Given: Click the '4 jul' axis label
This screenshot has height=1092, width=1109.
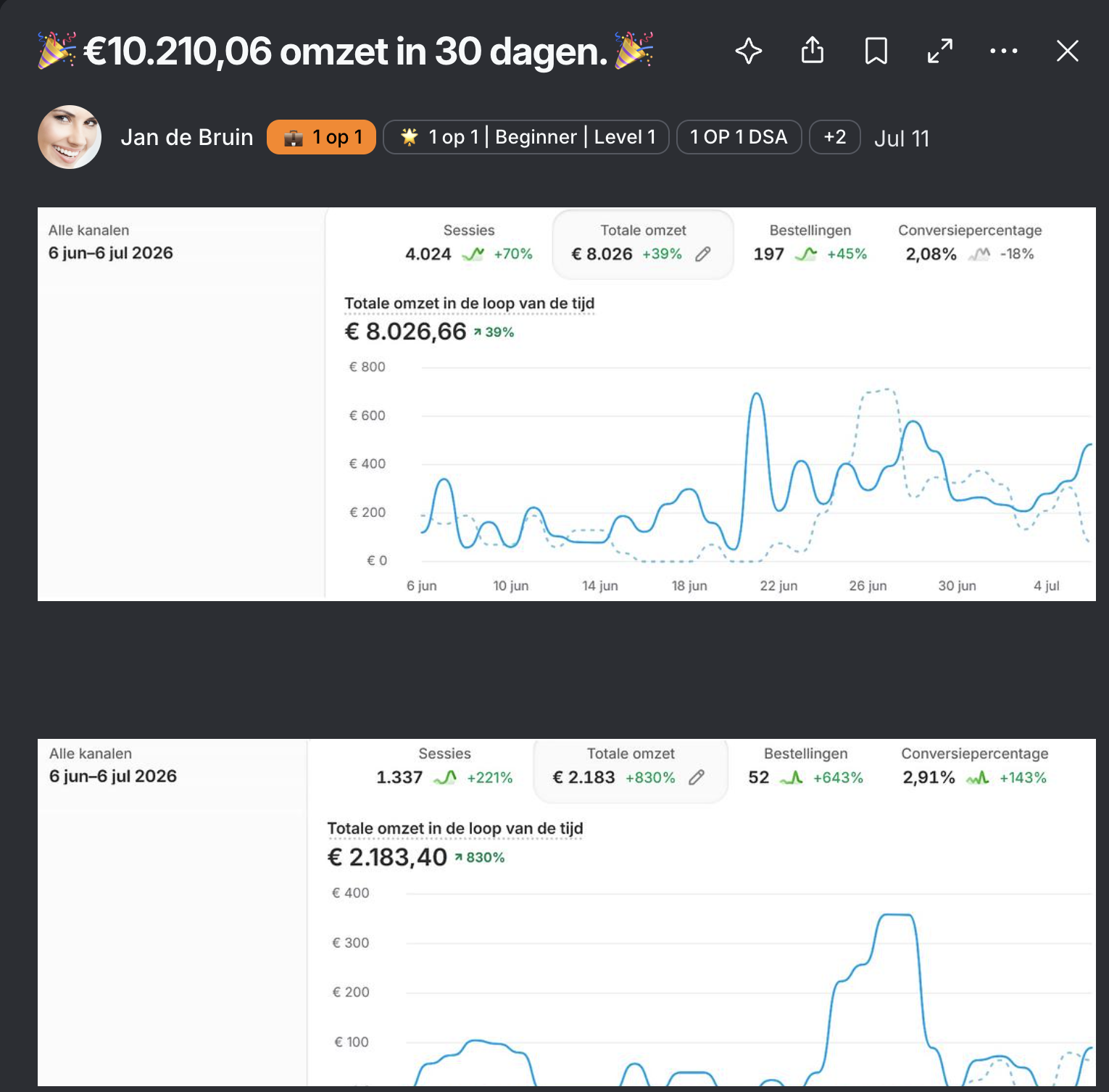Looking at the screenshot, I should point(1047,586).
